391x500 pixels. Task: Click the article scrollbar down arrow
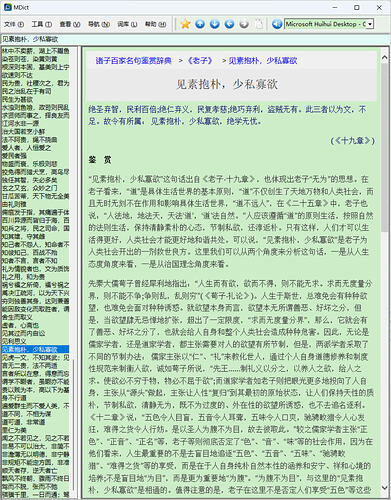(385, 488)
